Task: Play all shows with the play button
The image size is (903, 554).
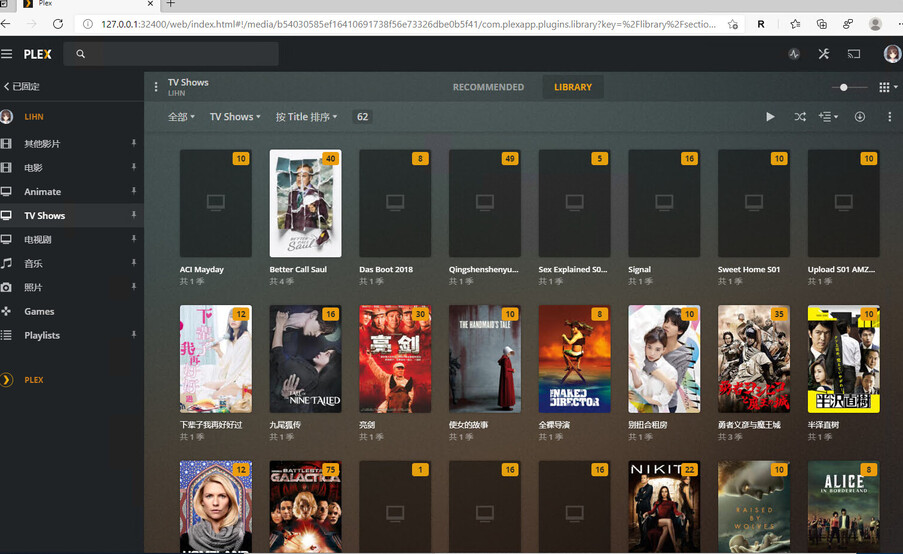Action: (770, 117)
